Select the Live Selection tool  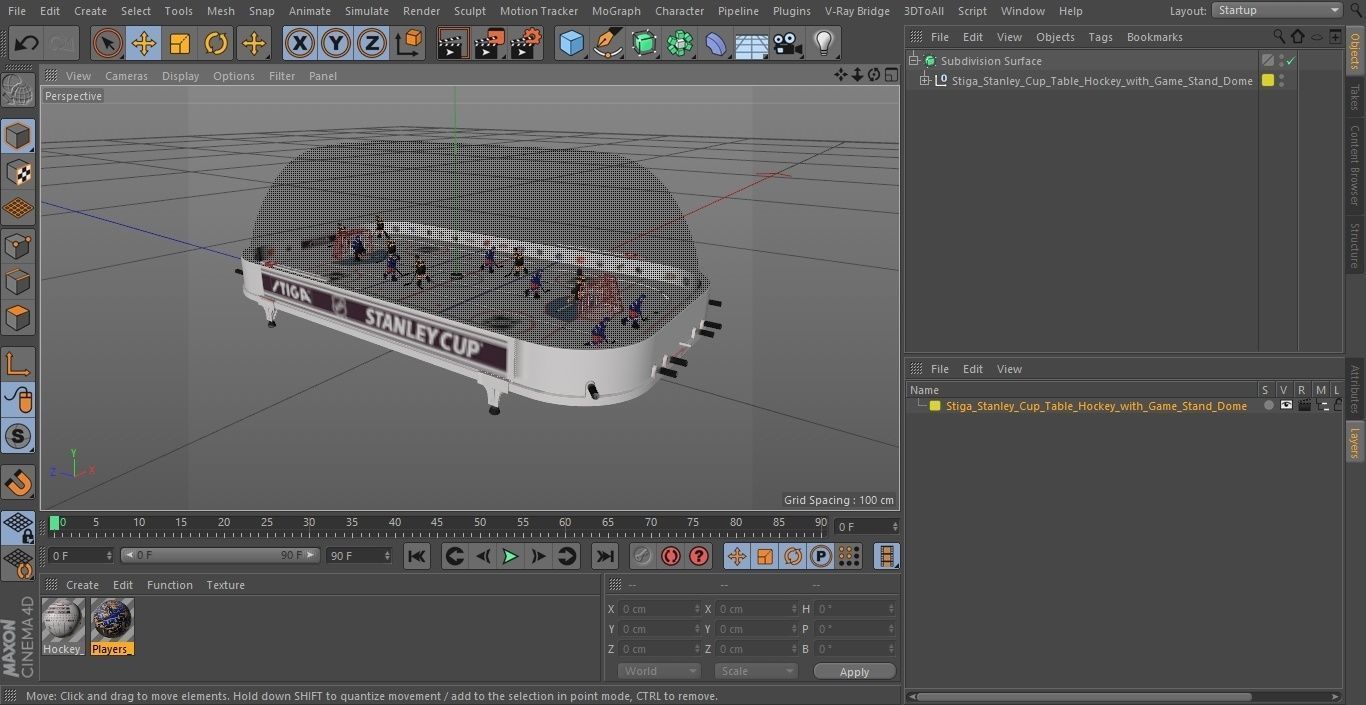coord(108,44)
